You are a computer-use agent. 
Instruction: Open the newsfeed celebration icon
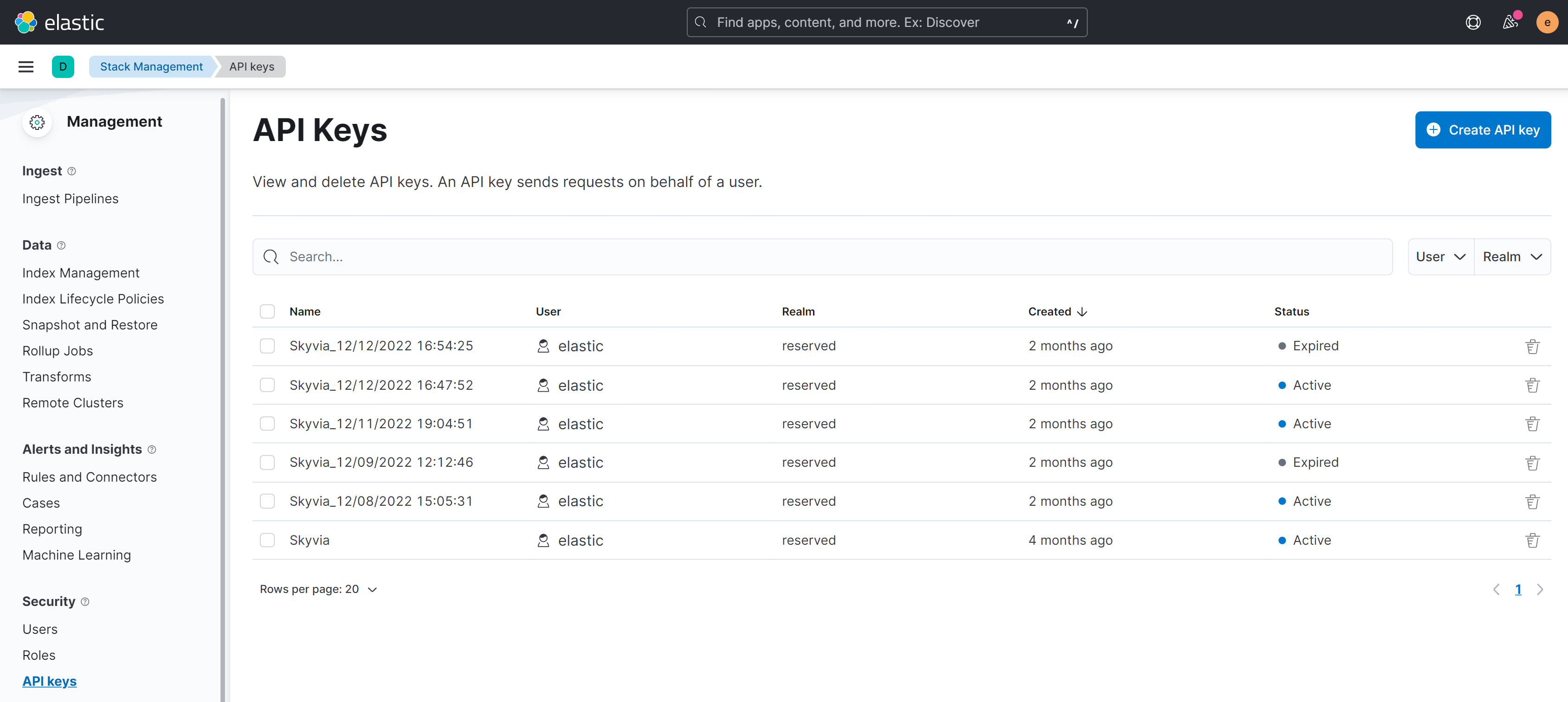(x=1510, y=23)
